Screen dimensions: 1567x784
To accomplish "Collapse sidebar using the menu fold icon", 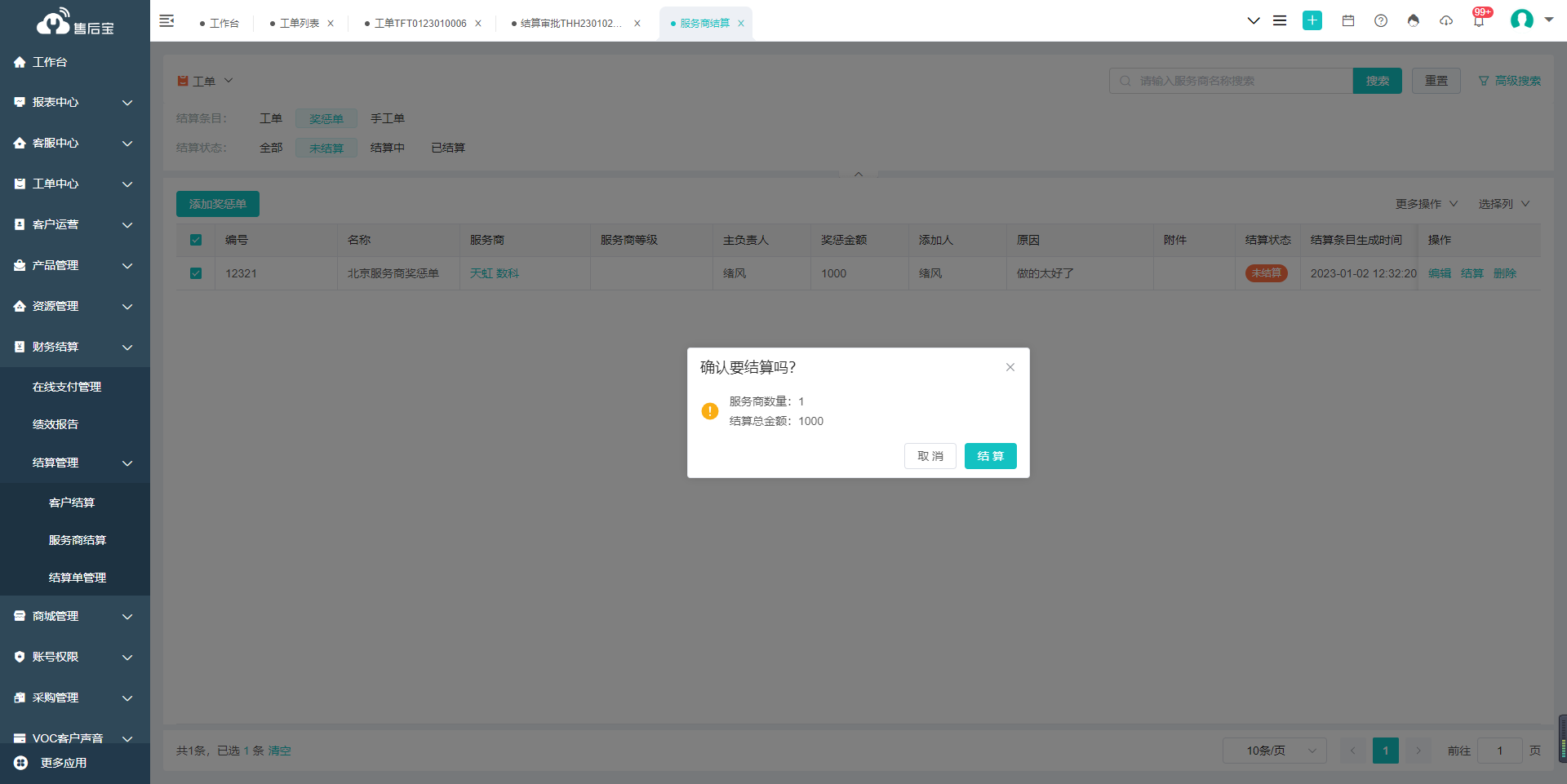I will 166,20.
